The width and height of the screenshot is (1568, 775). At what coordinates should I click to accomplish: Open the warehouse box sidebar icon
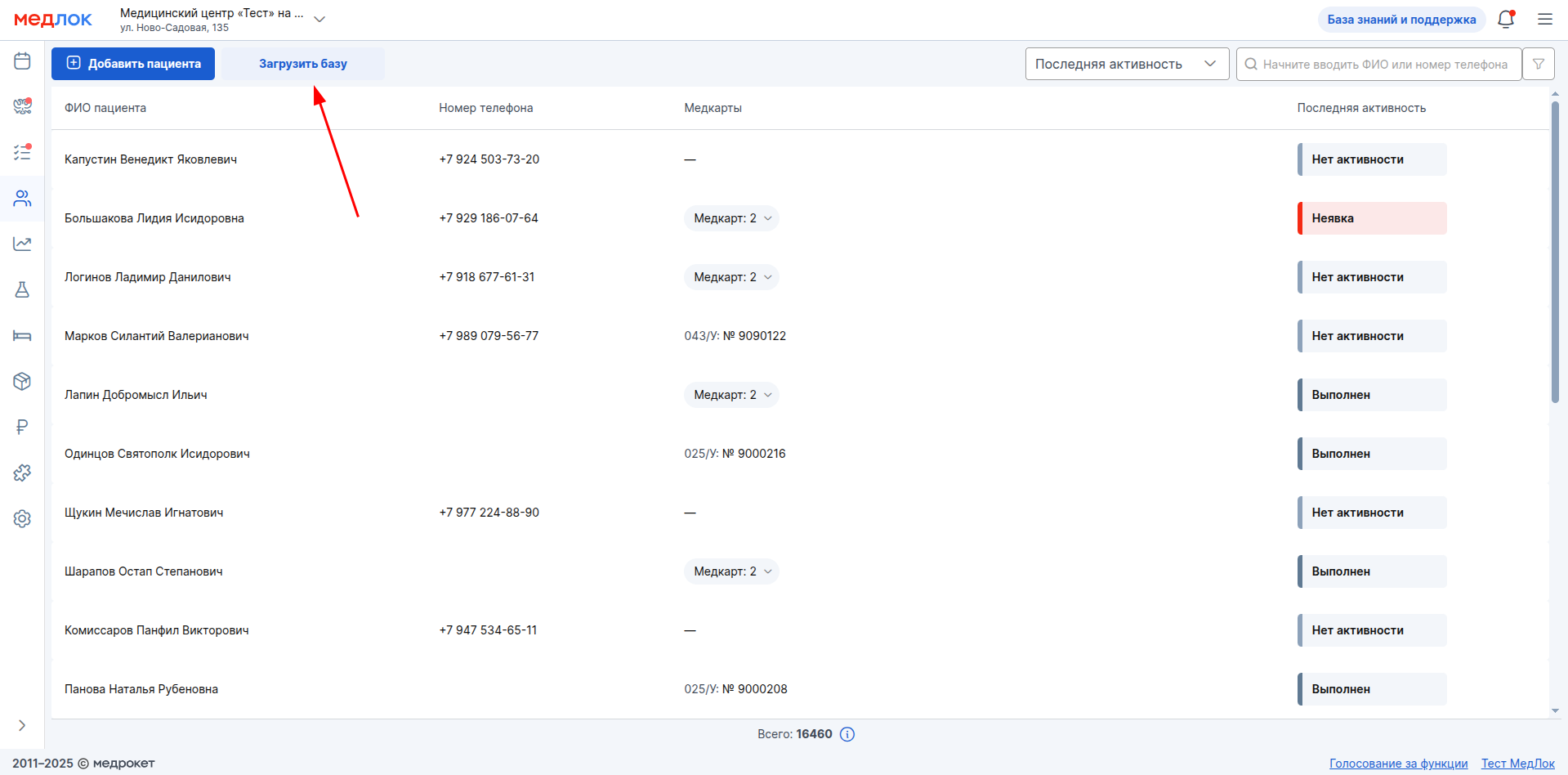click(x=22, y=382)
